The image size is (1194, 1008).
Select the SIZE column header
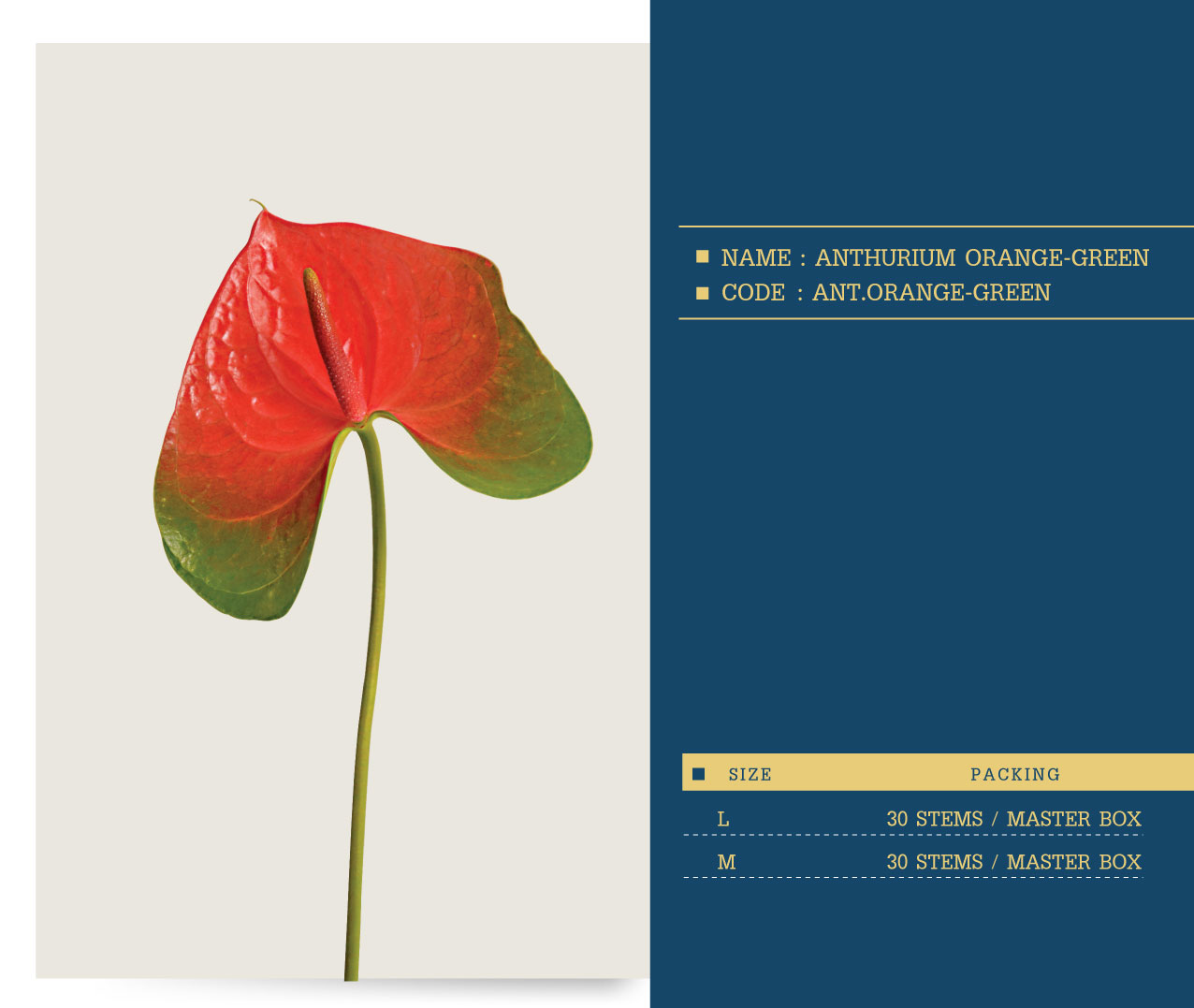(x=750, y=774)
